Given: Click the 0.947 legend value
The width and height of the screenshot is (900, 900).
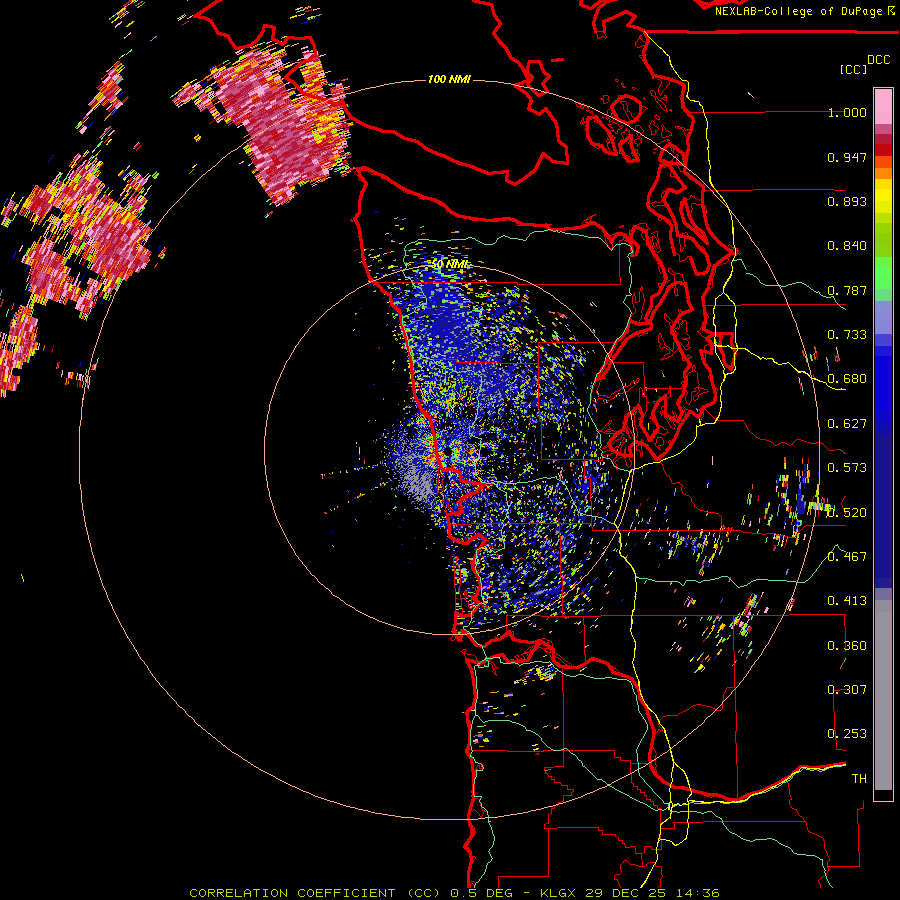Looking at the screenshot, I should pos(847,157).
